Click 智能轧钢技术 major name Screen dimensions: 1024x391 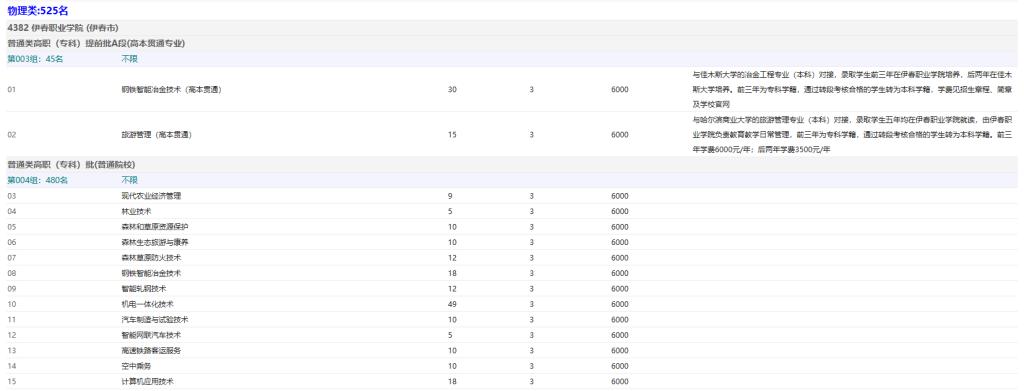pyautogui.click(x=144, y=289)
